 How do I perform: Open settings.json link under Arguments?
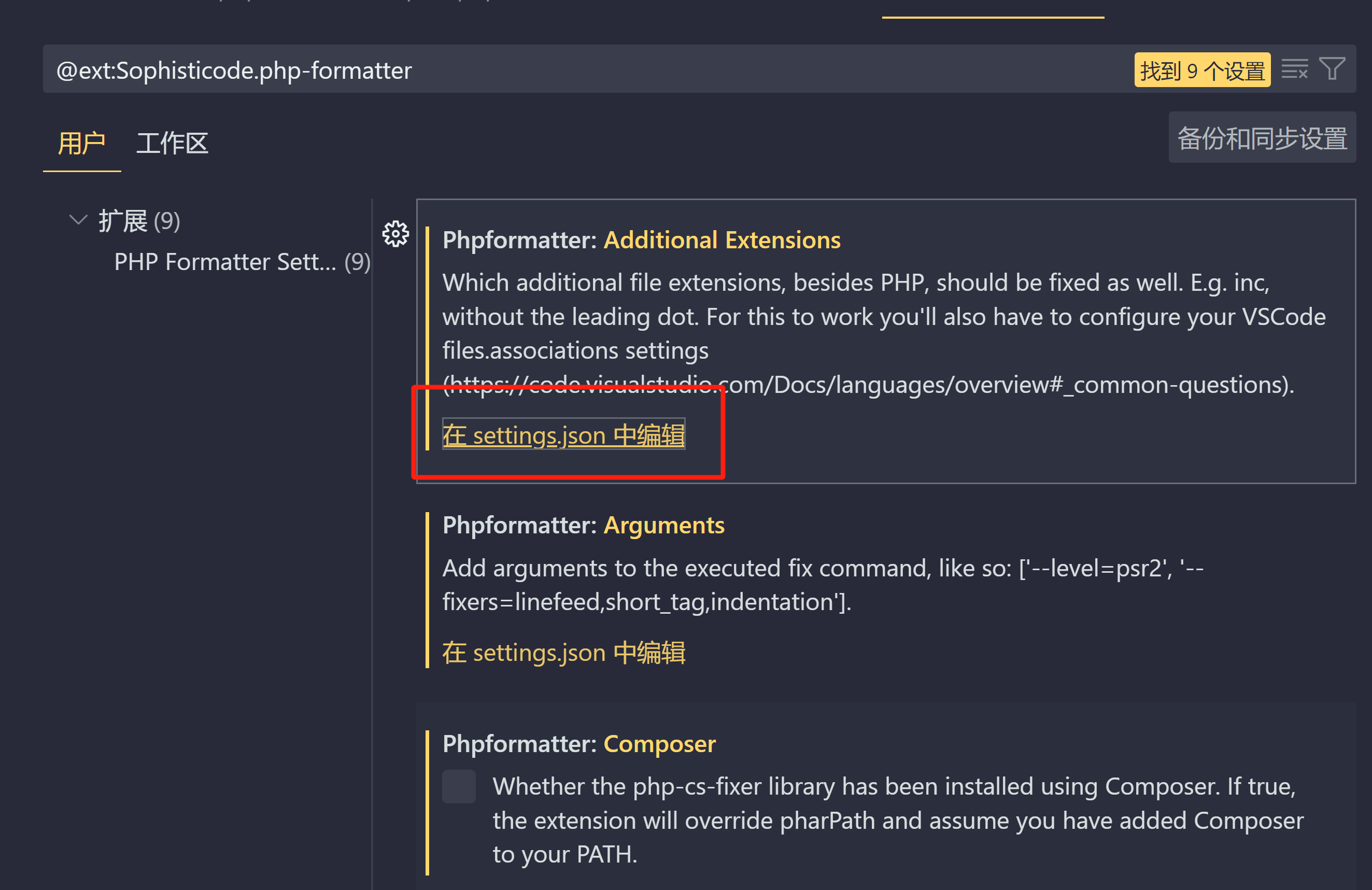(x=563, y=653)
